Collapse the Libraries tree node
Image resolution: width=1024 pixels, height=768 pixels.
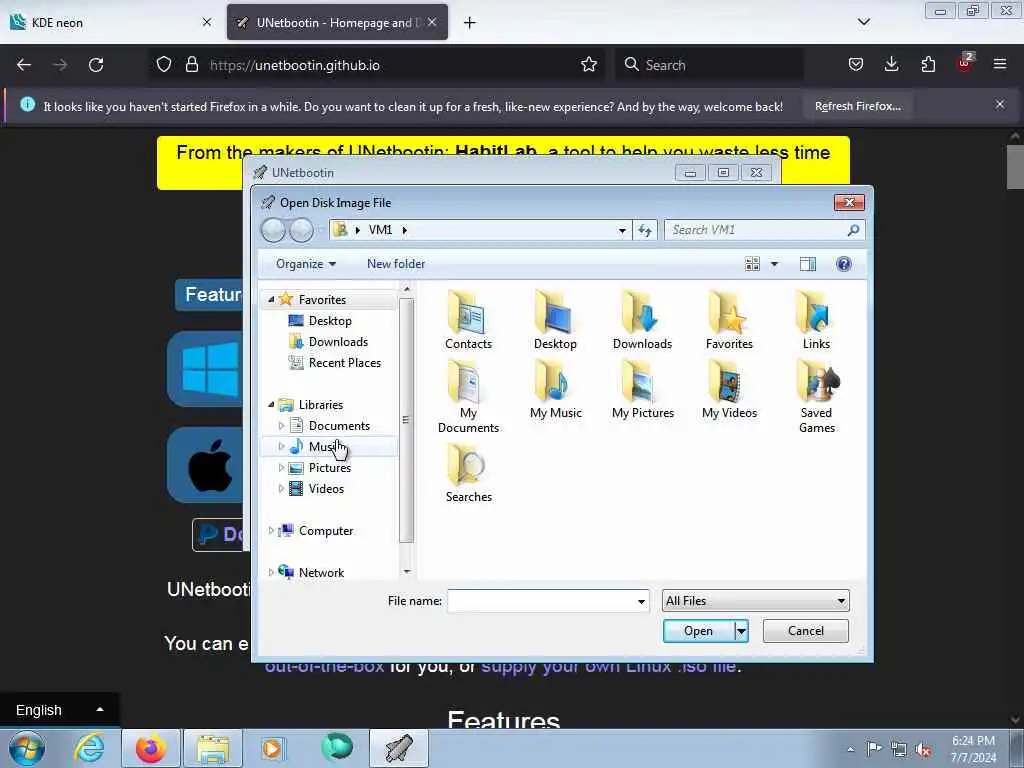(x=271, y=405)
